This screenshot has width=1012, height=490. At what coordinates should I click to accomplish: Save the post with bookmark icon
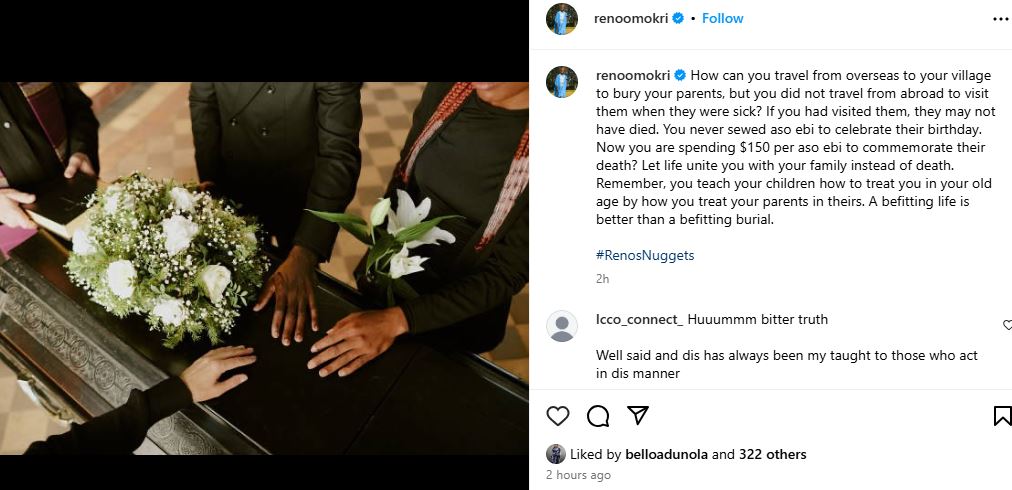tap(1002, 416)
